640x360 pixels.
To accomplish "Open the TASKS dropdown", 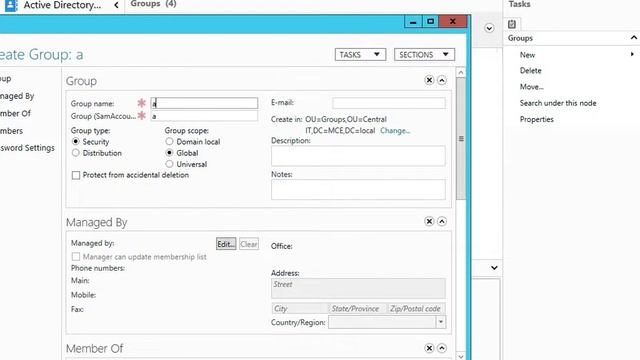I will (360, 55).
